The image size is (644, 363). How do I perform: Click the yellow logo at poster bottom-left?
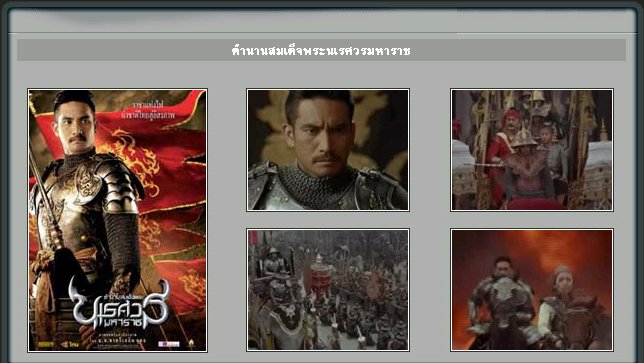click(x=46, y=344)
